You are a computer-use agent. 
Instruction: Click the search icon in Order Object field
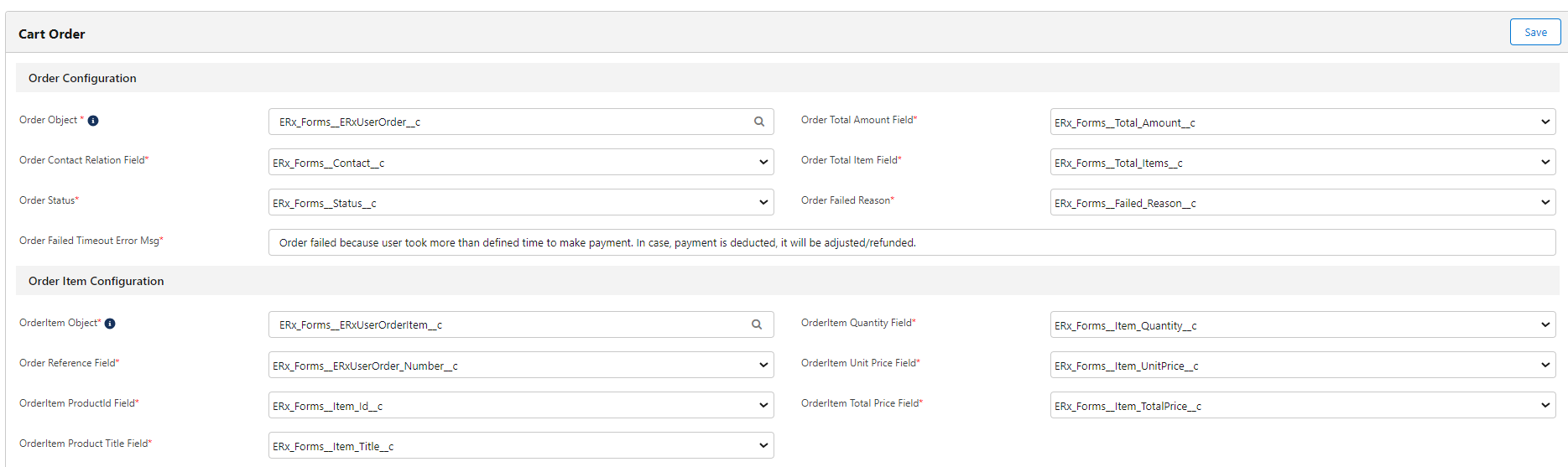(x=758, y=122)
